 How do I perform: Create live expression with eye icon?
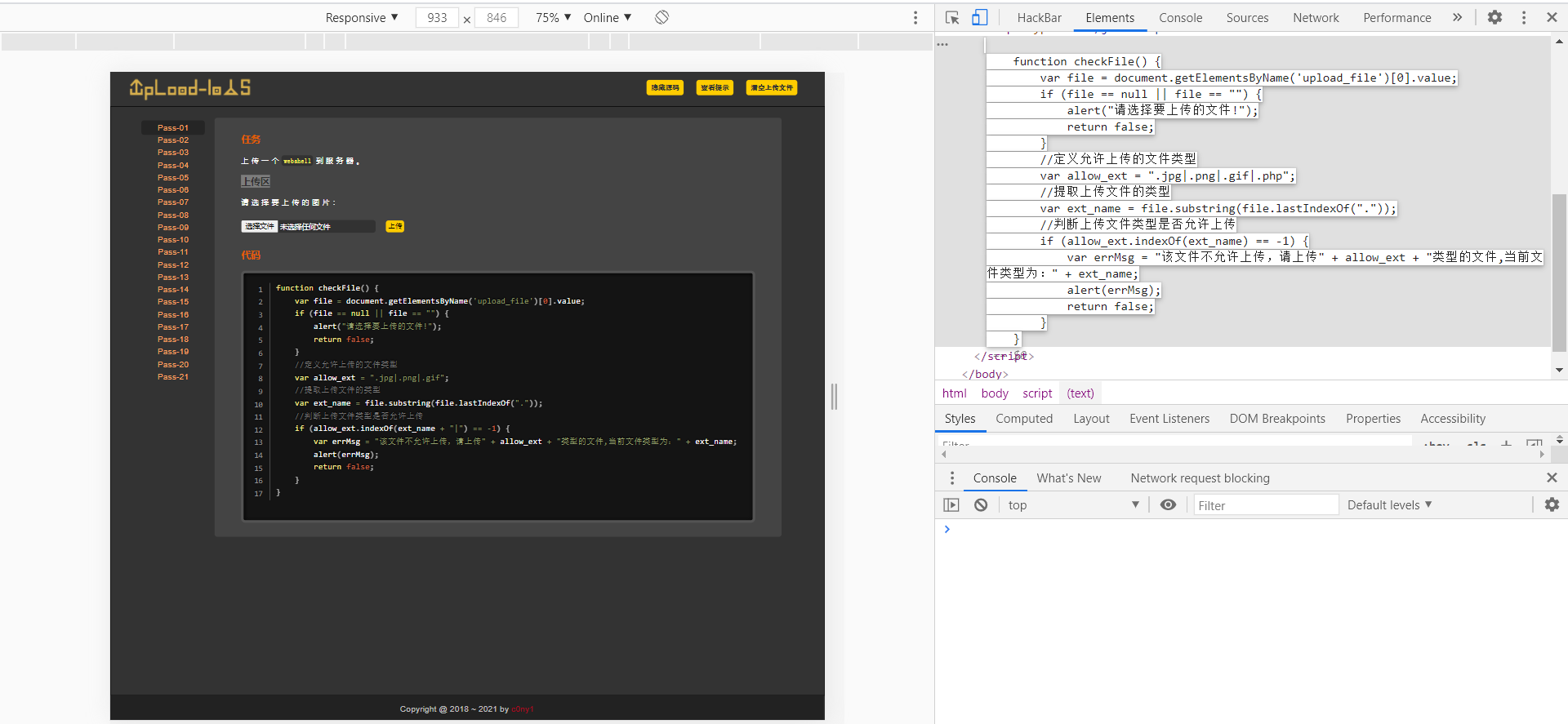[1168, 505]
